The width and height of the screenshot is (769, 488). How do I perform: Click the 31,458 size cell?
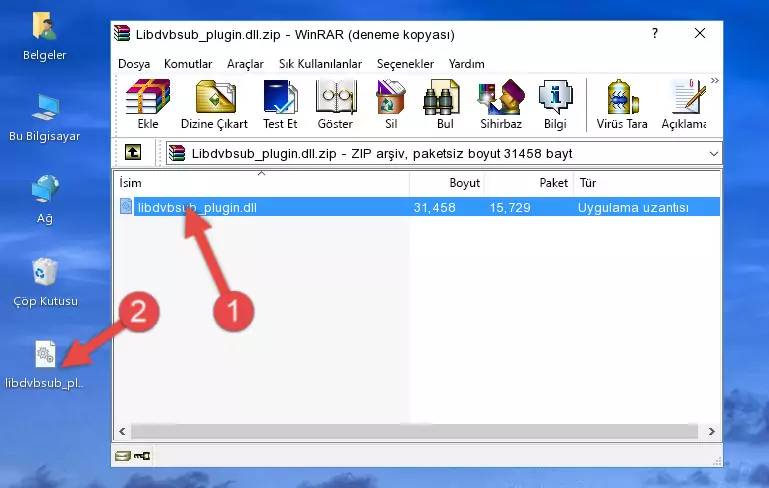[x=434, y=207]
